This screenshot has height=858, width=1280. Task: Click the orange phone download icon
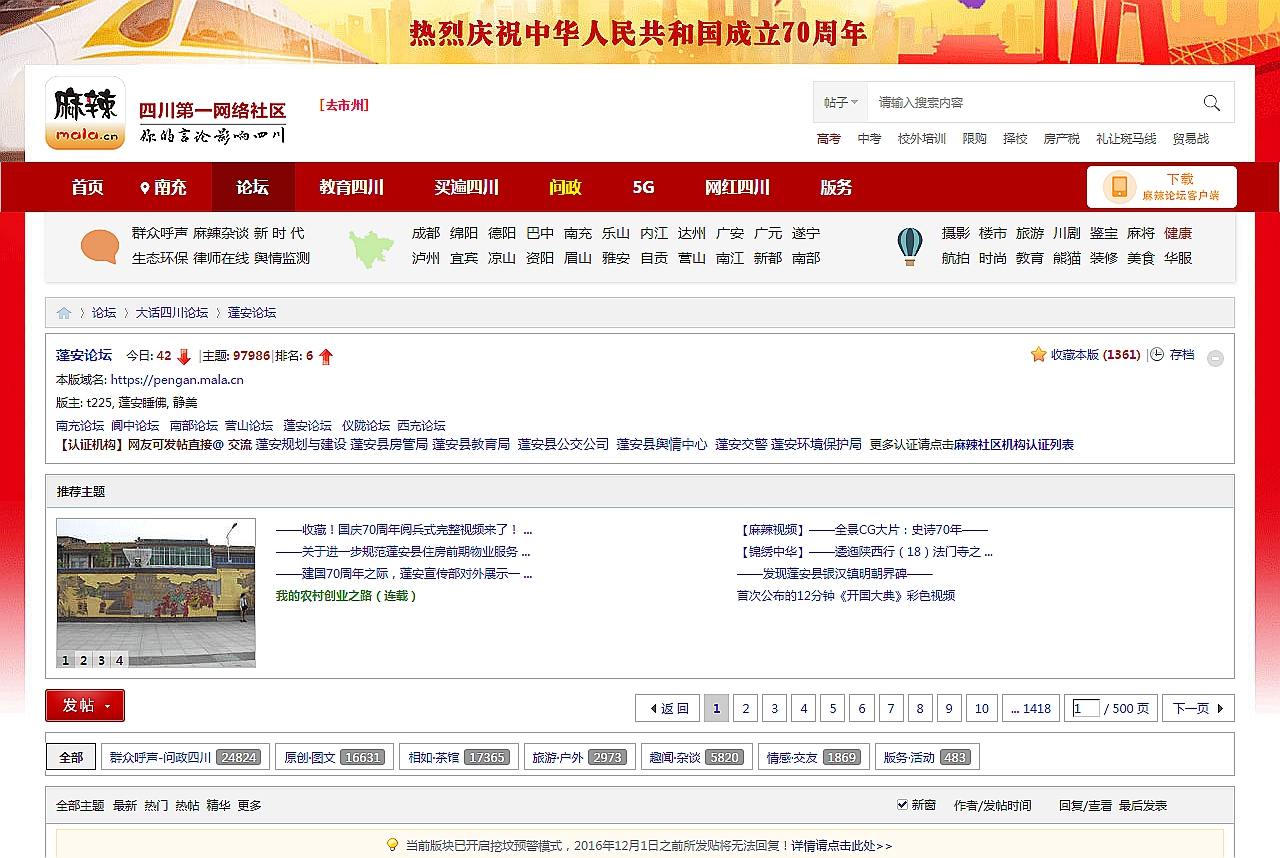click(1119, 187)
